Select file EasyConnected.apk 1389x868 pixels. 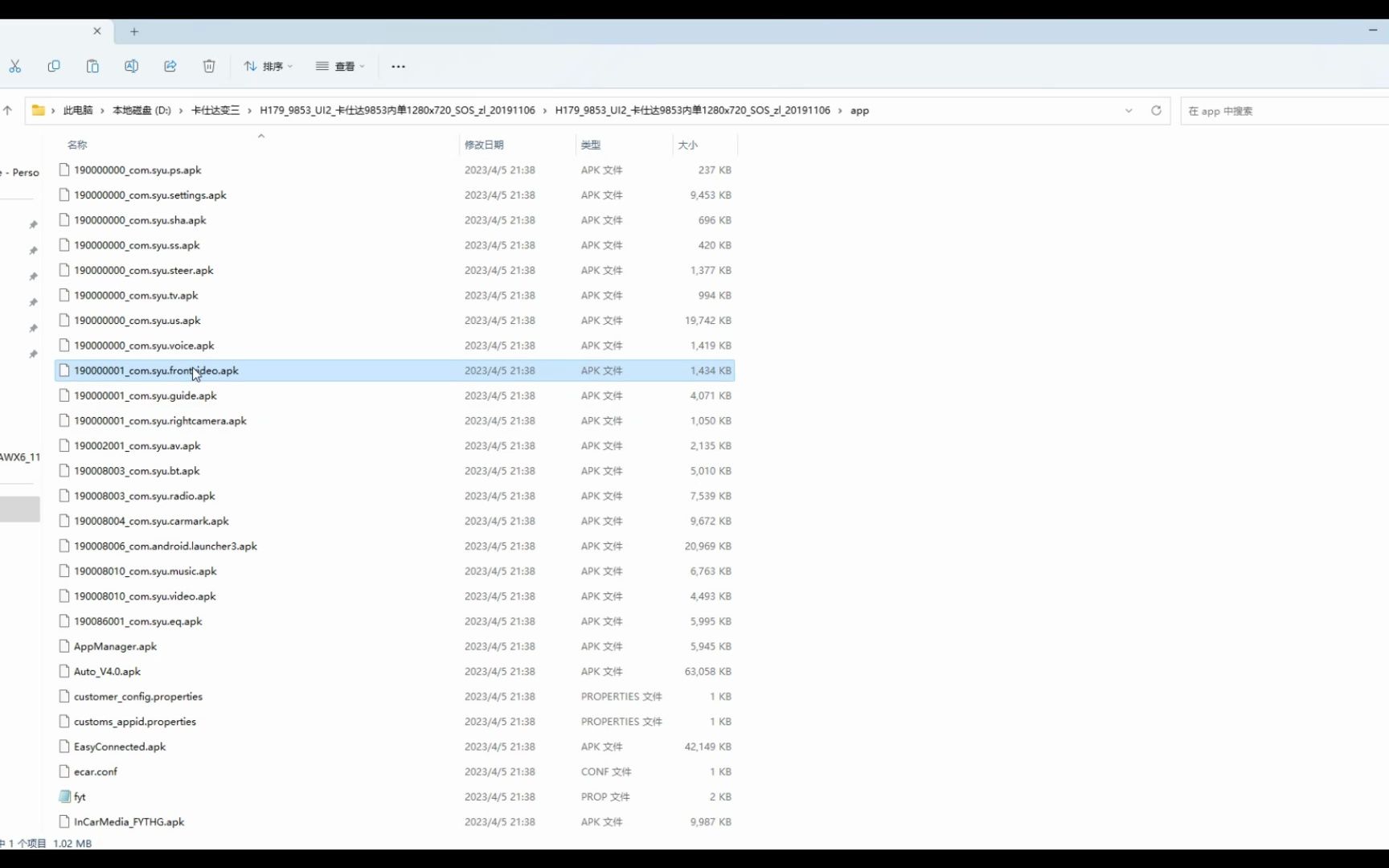point(395,747)
